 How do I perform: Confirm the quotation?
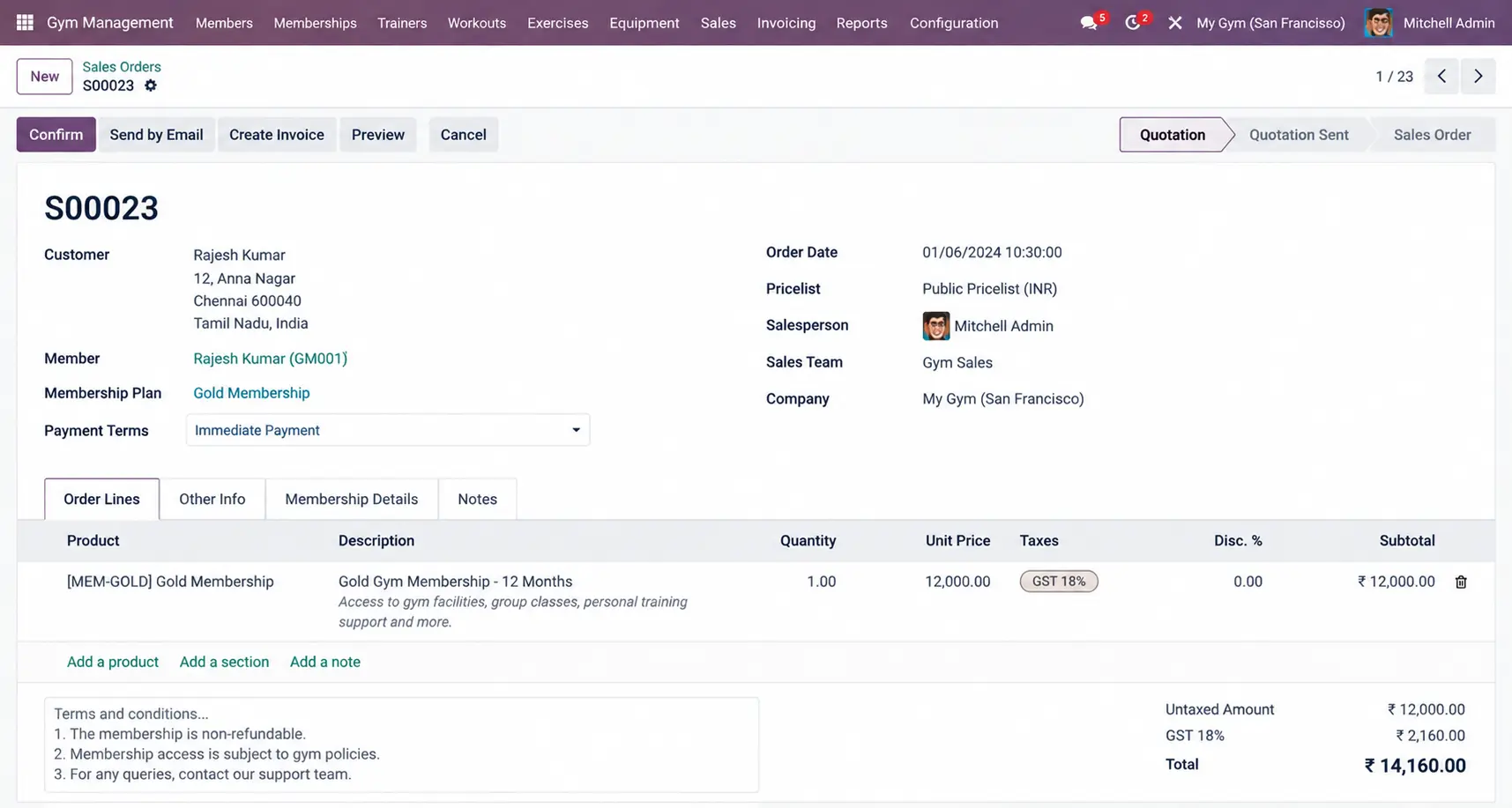click(56, 135)
